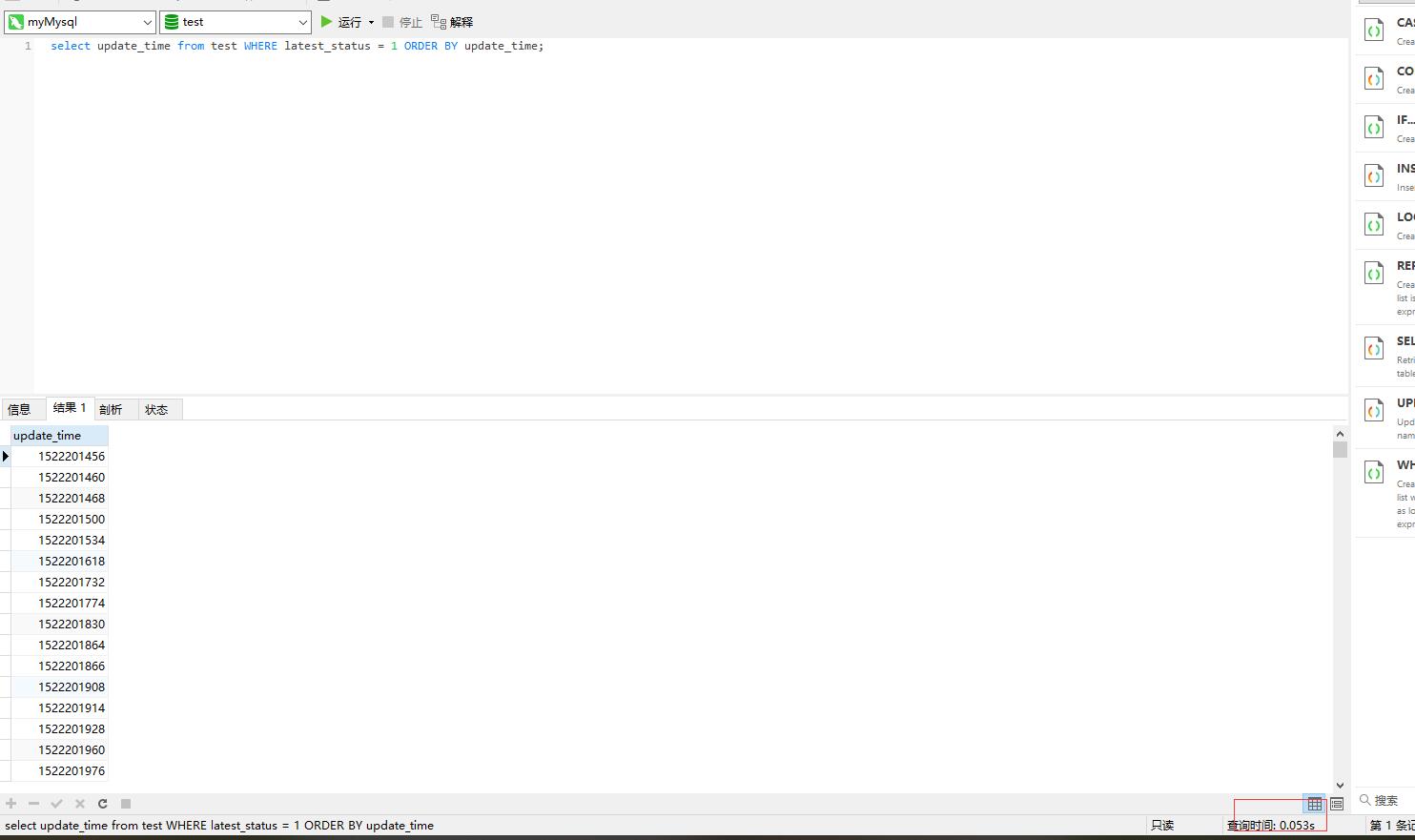1415x840 pixels.
Task: Select the cell 1522201534
Action: [x=59, y=541]
